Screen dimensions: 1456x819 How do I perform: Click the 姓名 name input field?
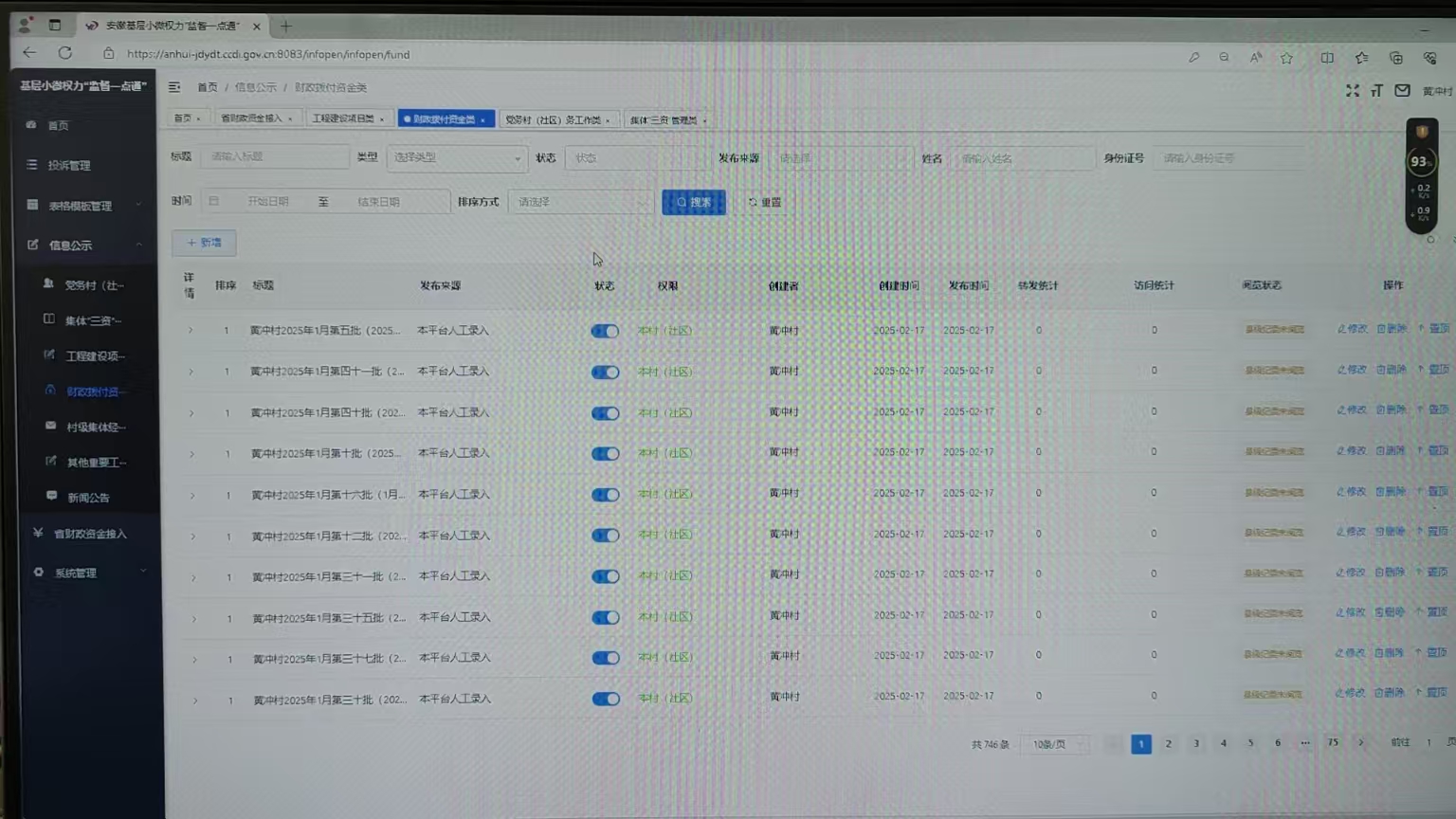pyautogui.click(x=1023, y=158)
